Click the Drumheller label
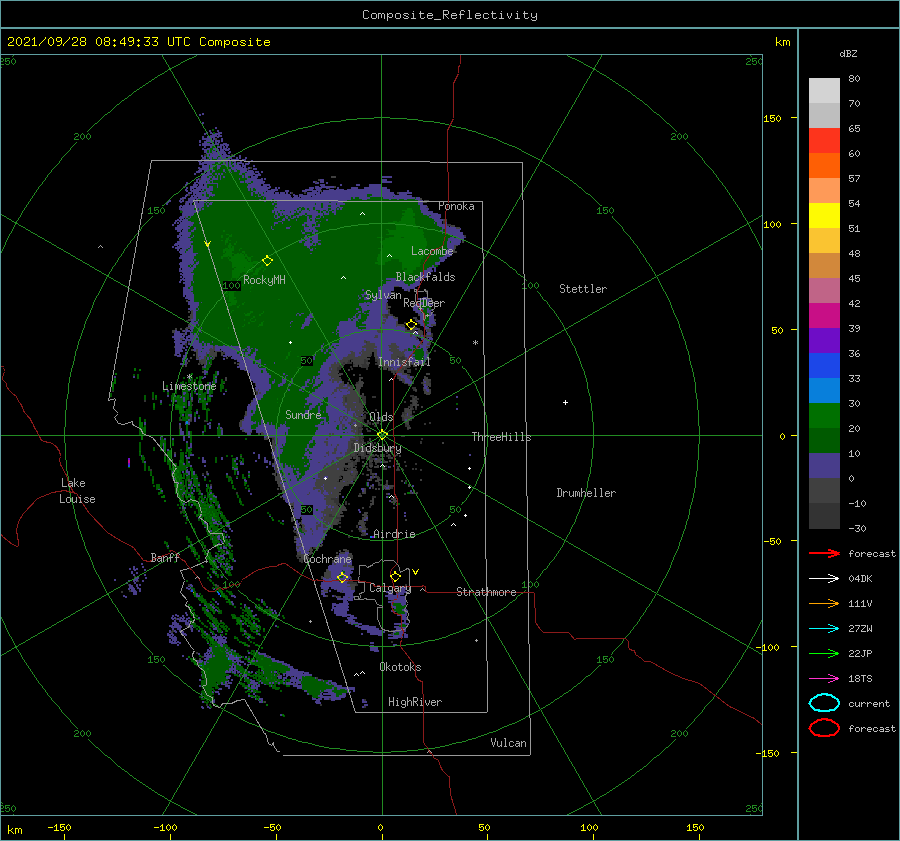 (x=586, y=493)
